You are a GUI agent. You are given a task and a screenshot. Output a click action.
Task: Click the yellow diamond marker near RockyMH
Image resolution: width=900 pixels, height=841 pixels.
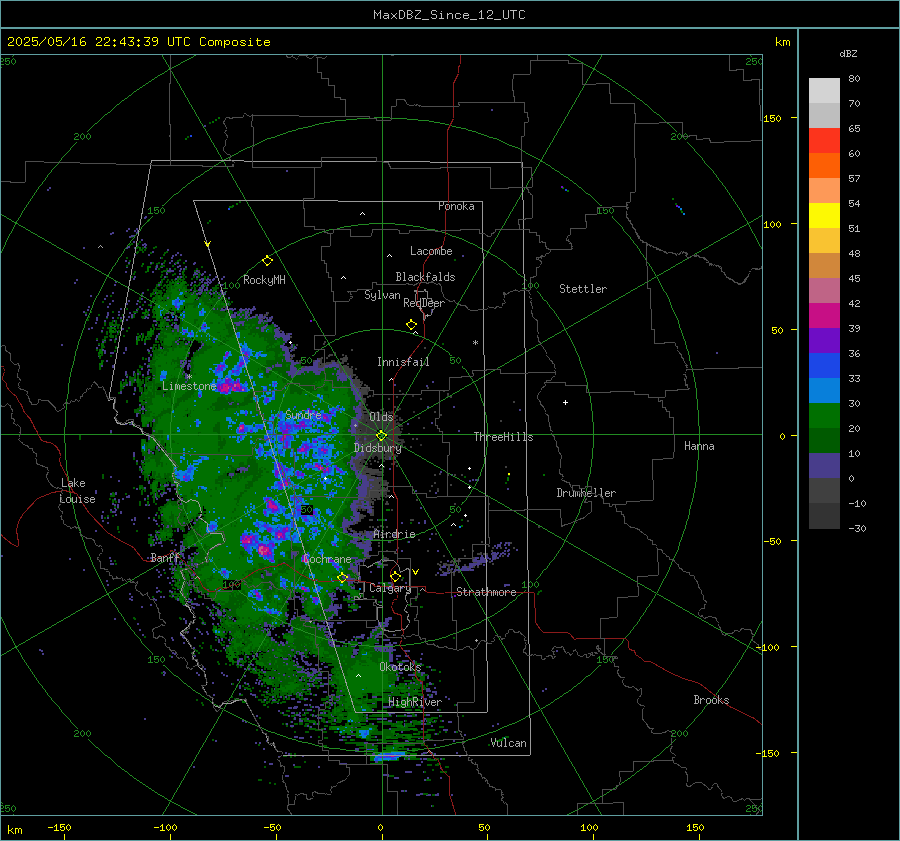click(267, 261)
